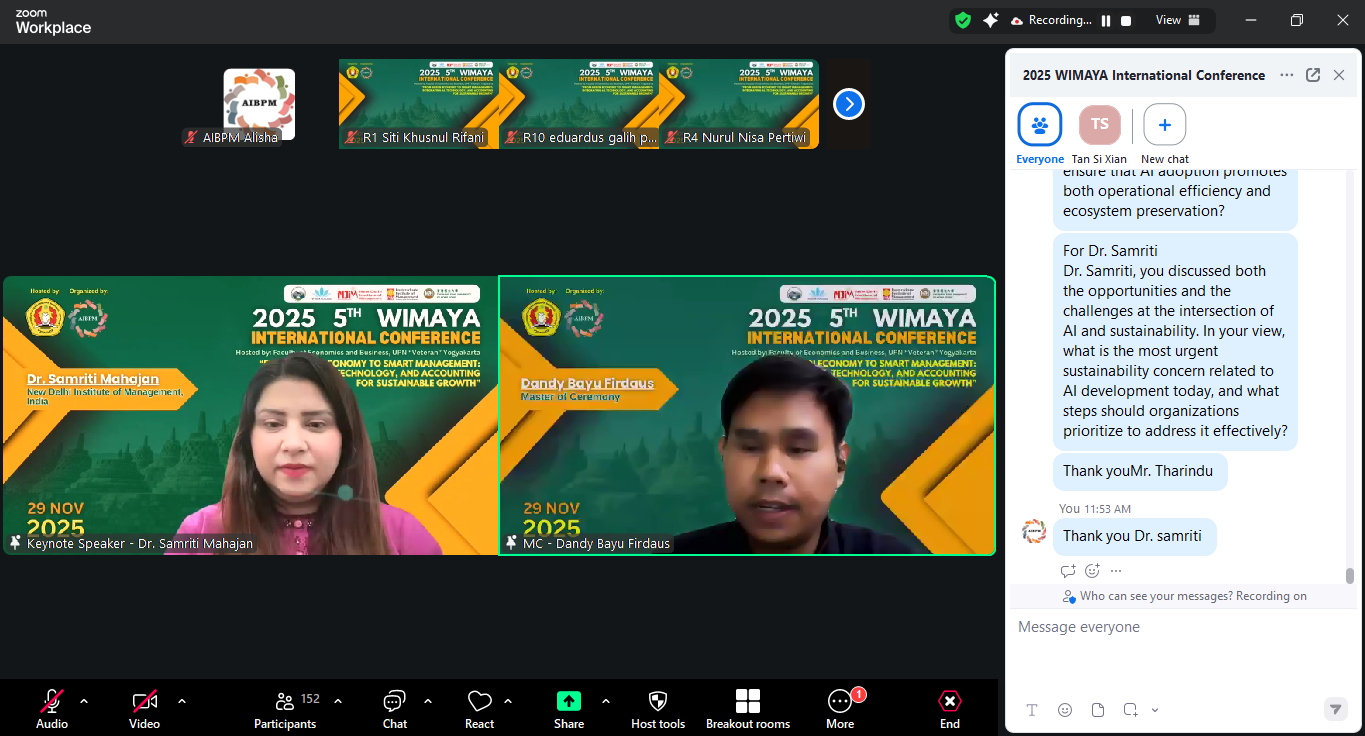Pause the recording in top bar
The image size is (1365, 736).
click(x=1106, y=20)
